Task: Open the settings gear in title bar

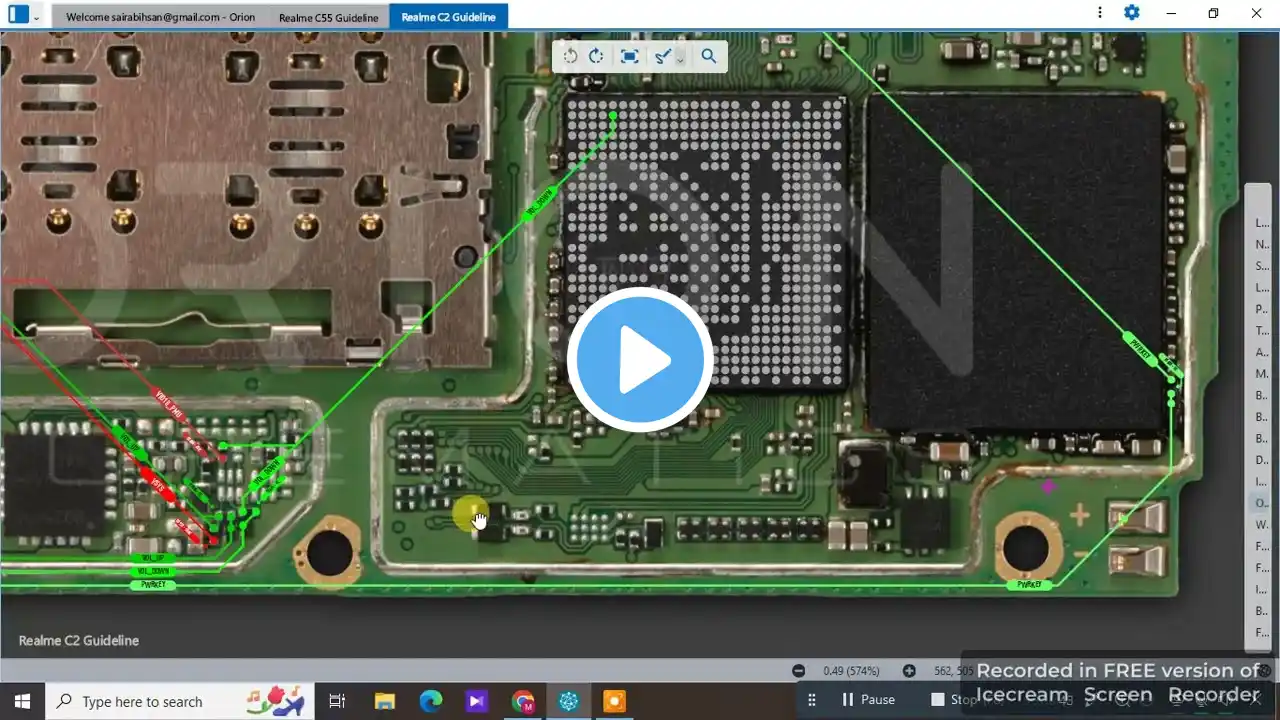Action: [1131, 13]
